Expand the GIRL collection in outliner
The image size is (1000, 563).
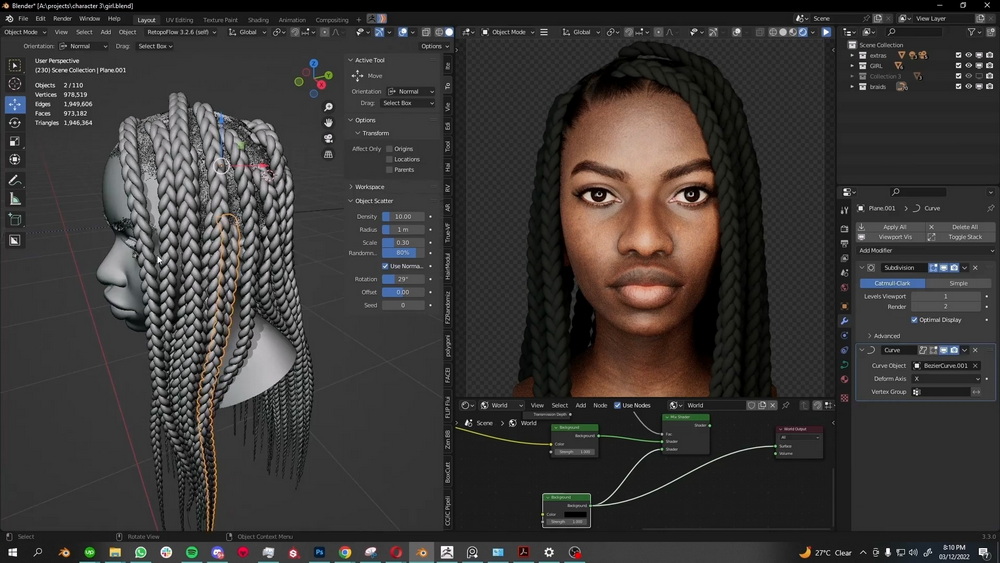pos(852,66)
